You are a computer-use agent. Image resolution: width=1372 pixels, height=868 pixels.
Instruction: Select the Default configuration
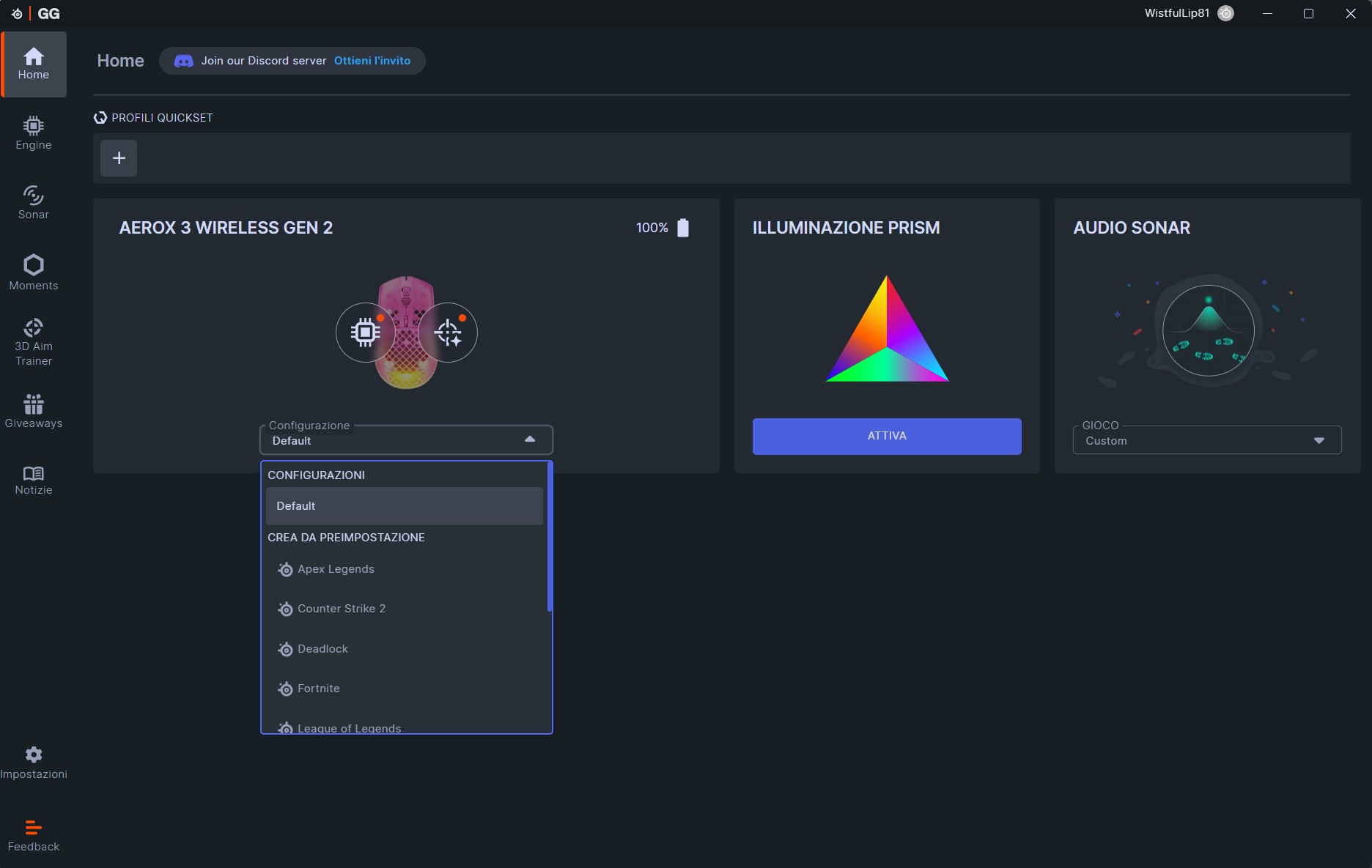(404, 506)
